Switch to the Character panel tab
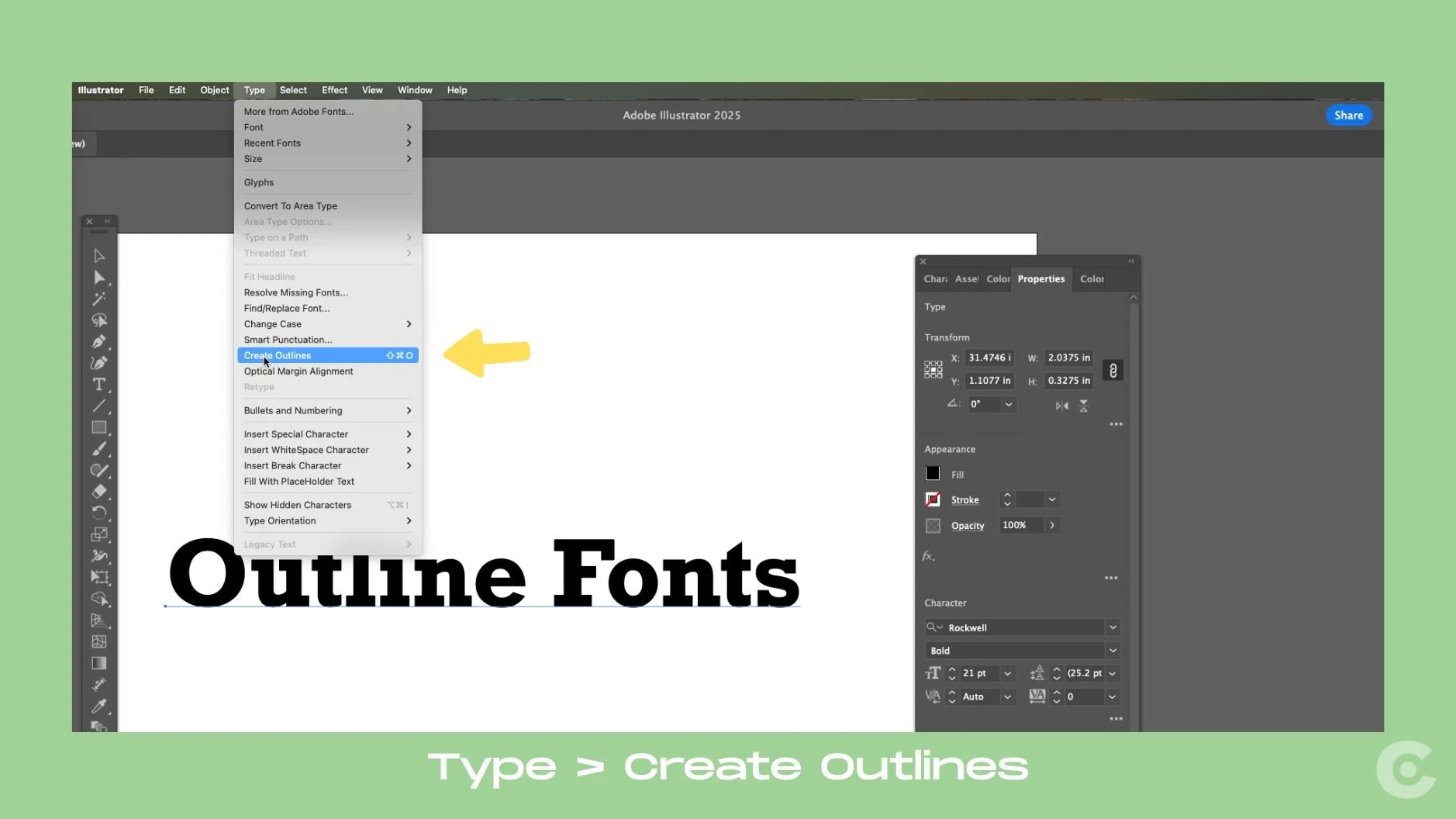Viewport: 1456px width, 819px height. (x=934, y=278)
